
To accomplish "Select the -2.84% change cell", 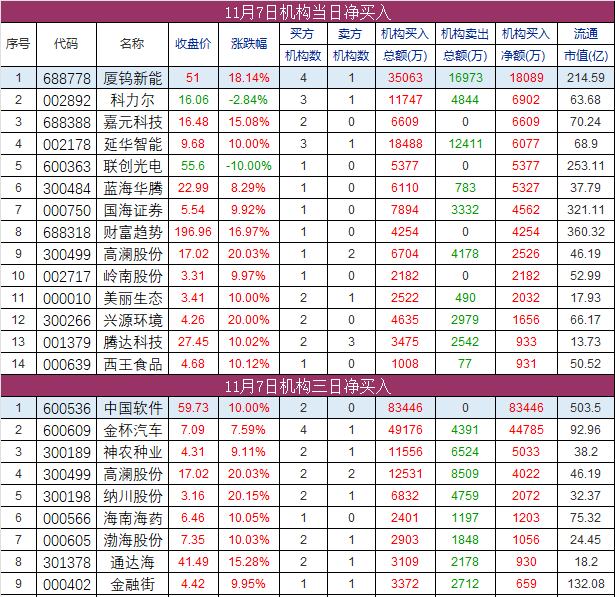I will tap(249, 100).
